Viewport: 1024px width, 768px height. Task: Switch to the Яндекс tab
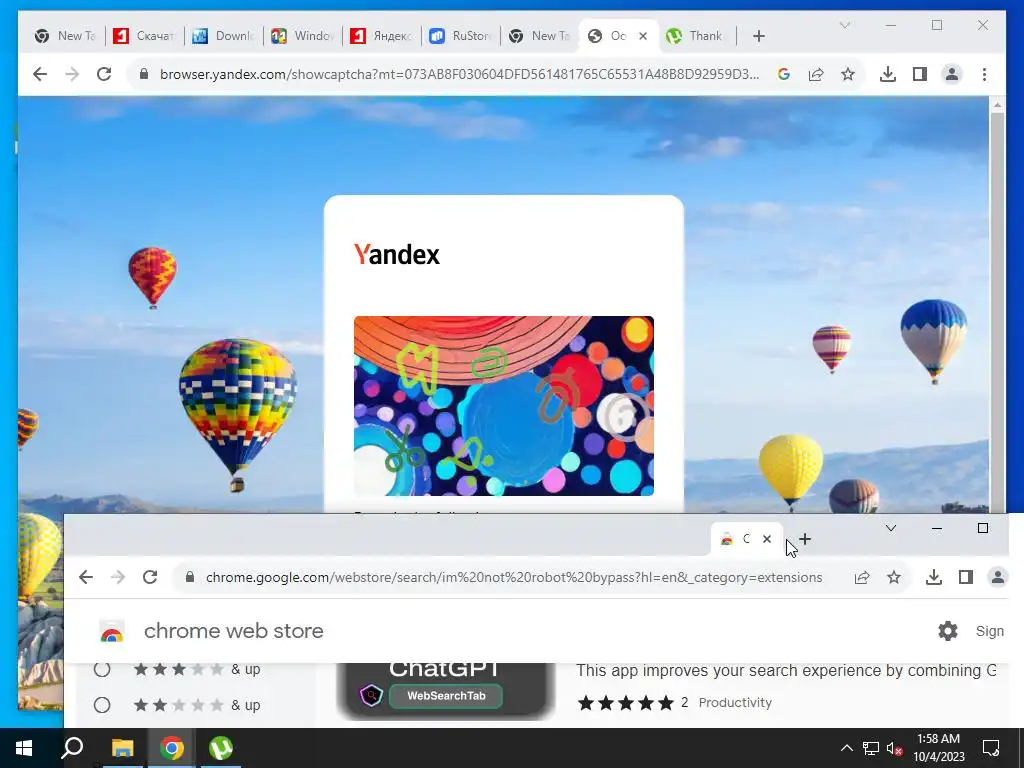pyautogui.click(x=381, y=37)
